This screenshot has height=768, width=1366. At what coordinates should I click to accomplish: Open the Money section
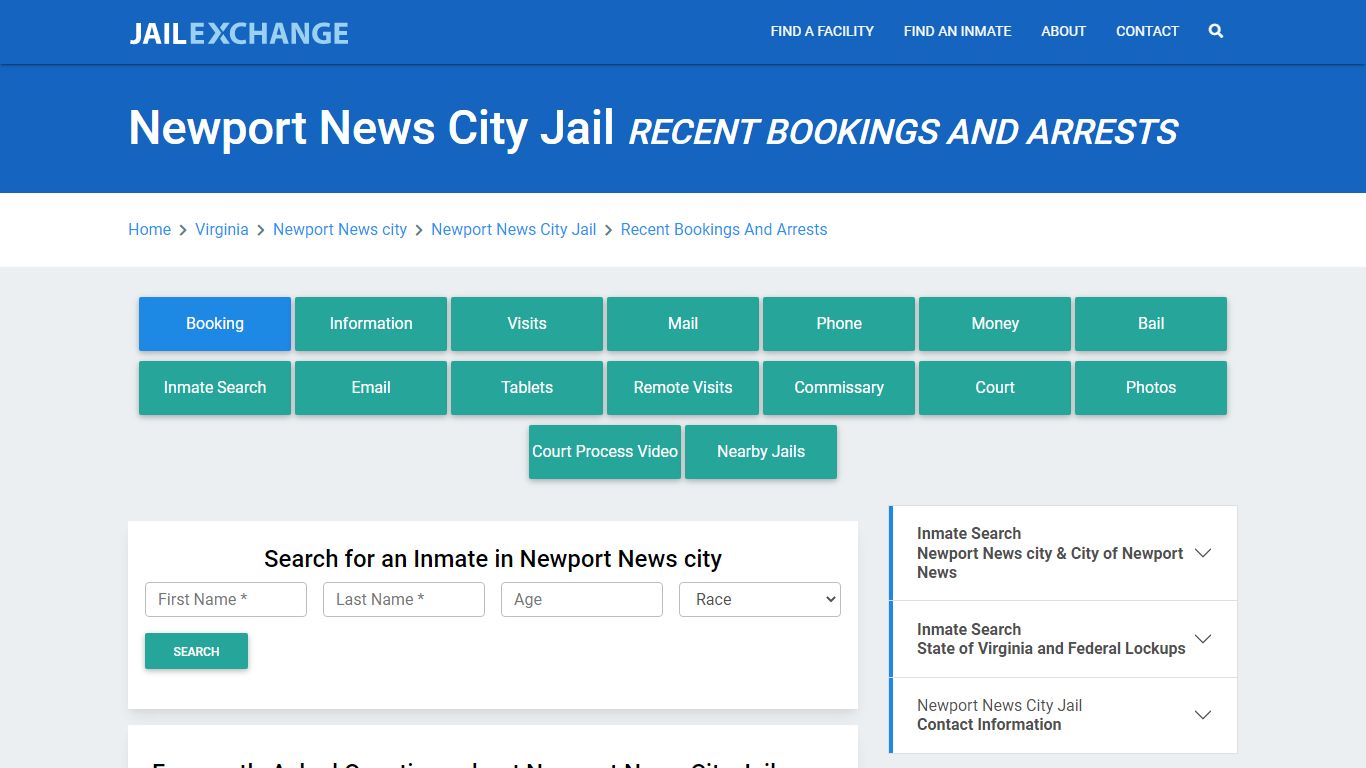pyautogui.click(x=995, y=323)
